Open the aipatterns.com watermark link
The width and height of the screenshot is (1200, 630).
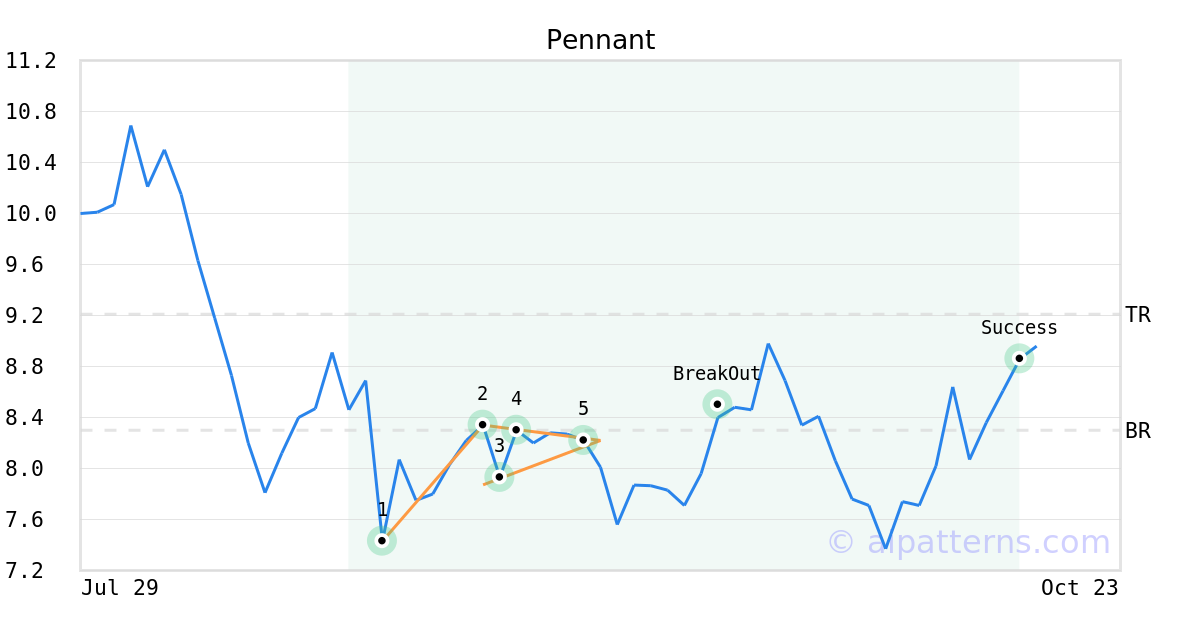(968, 542)
